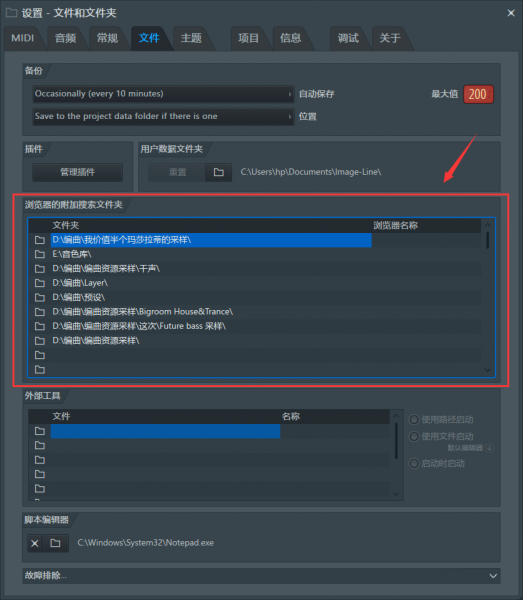Toggle the 默认编辑器 option
This screenshot has height=600, width=523.
(489, 448)
